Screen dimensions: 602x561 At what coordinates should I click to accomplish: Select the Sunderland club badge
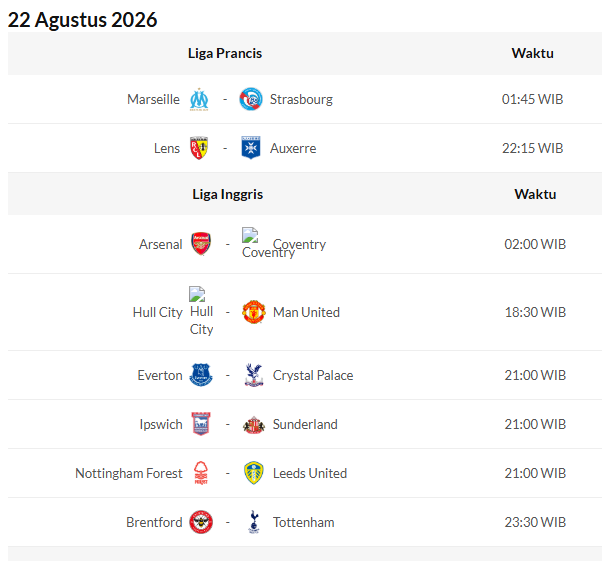click(x=254, y=425)
